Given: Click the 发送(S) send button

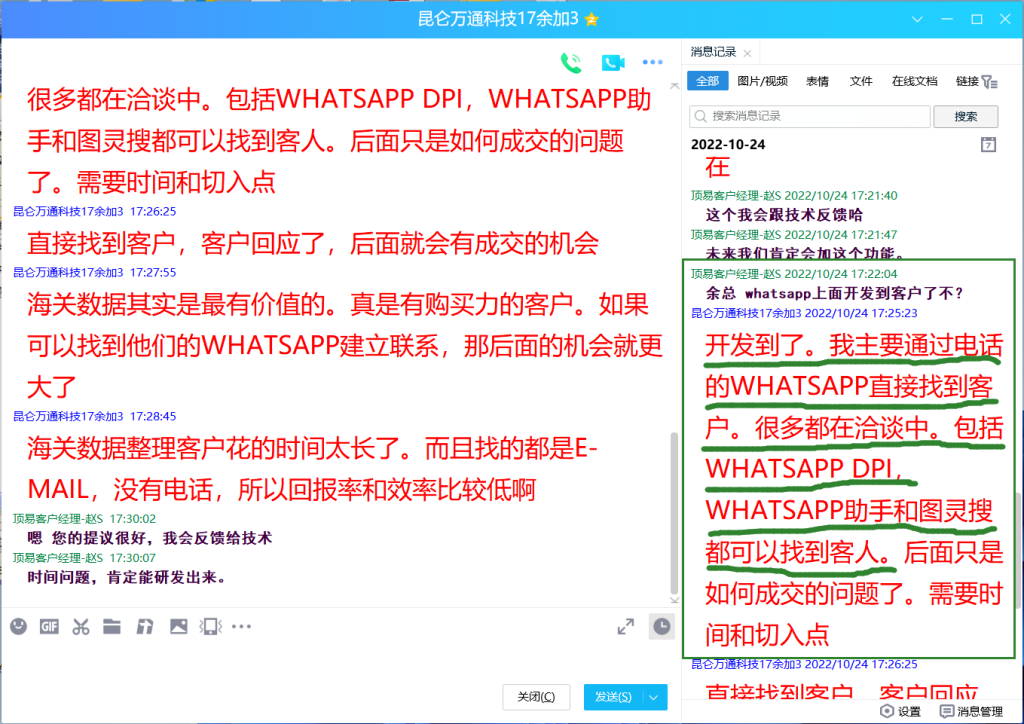Looking at the screenshot, I should 612,697.
